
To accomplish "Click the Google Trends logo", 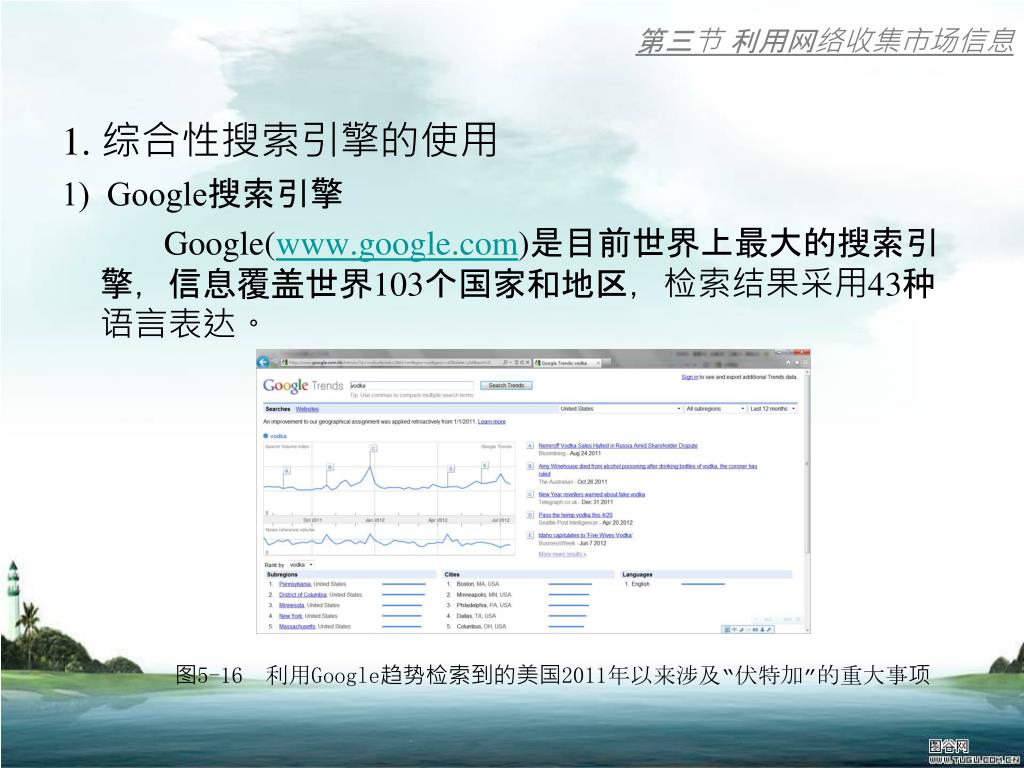I will pyautogui.click(x=303, y=385).
